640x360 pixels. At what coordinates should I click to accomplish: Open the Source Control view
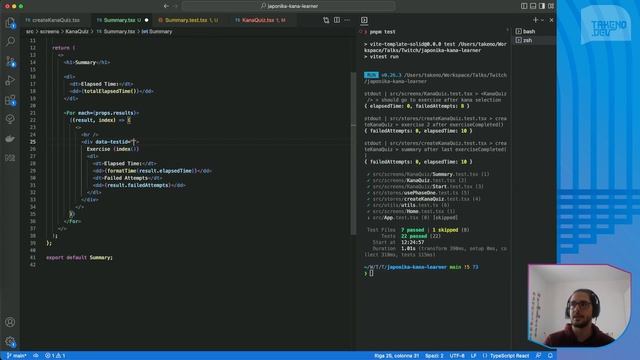pyautogui.click(x=10, y=61)
